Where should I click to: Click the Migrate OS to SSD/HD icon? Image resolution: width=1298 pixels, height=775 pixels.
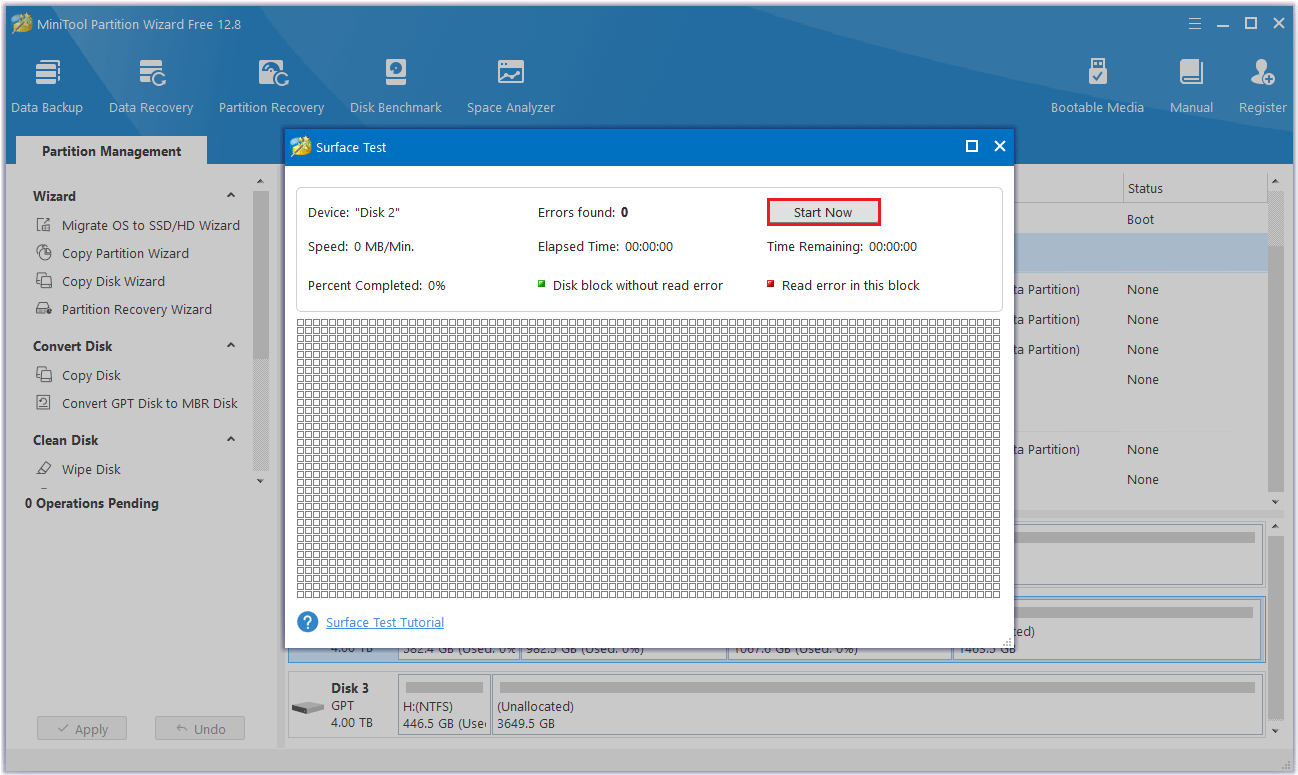44,225
